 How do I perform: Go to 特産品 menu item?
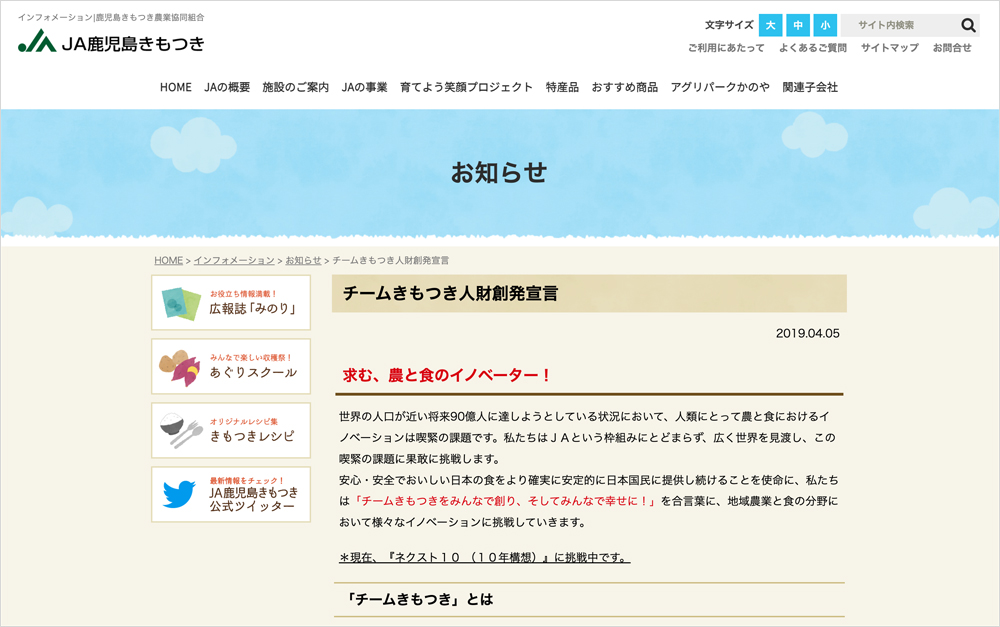click(562, 87)
